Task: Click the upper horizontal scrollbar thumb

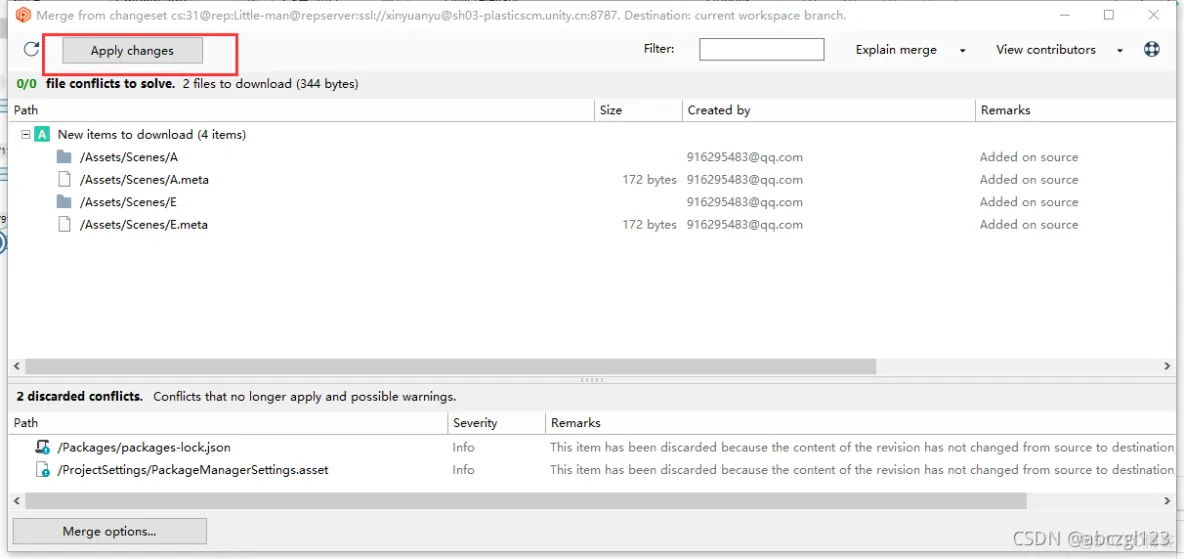Action: (x=450, y=366)
